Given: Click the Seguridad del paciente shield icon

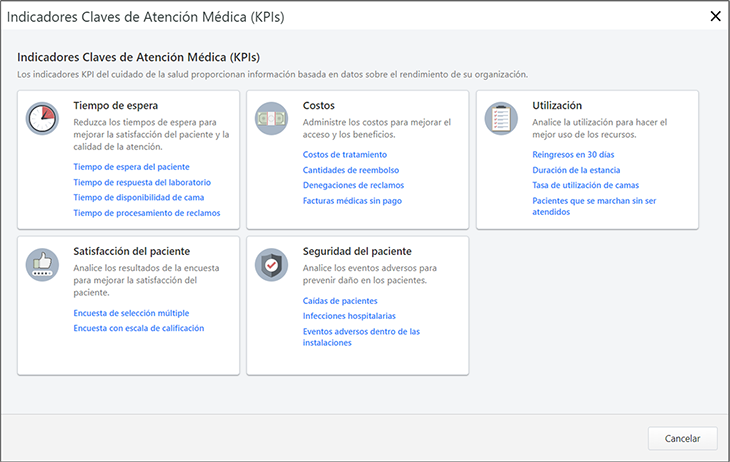Looking at the screenshot, I should [x=271, y=264].
